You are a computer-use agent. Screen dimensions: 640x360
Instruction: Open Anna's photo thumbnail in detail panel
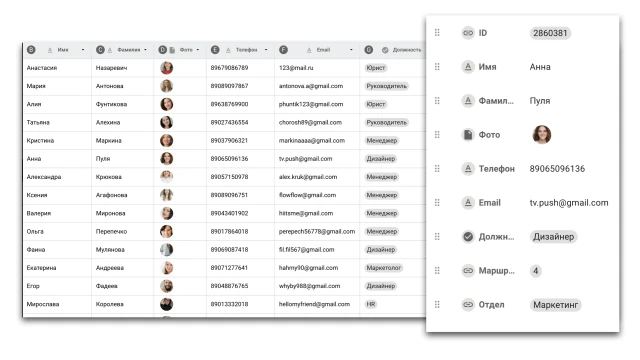click(542, 135)
